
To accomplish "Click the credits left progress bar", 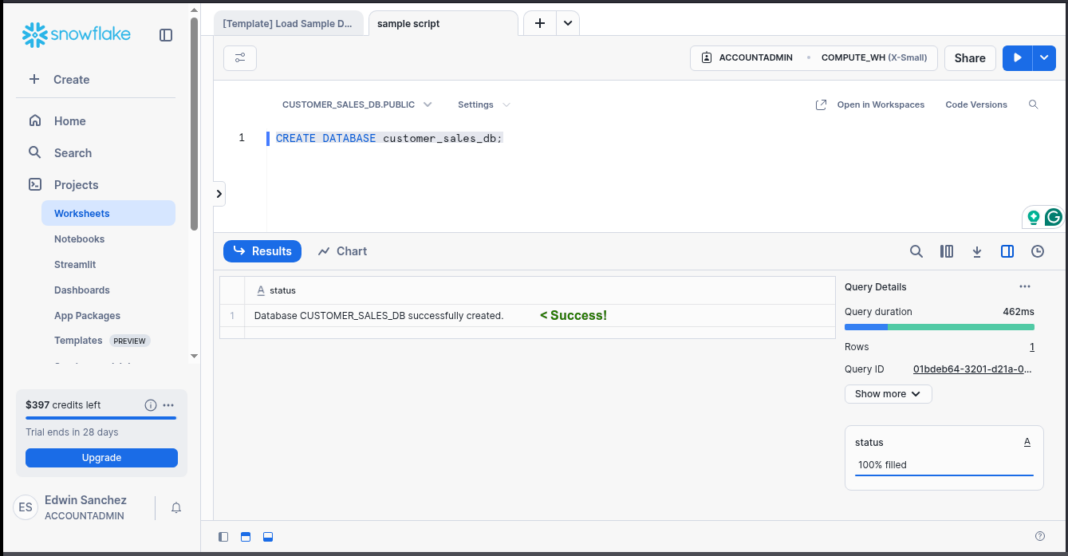I will 101,418.
